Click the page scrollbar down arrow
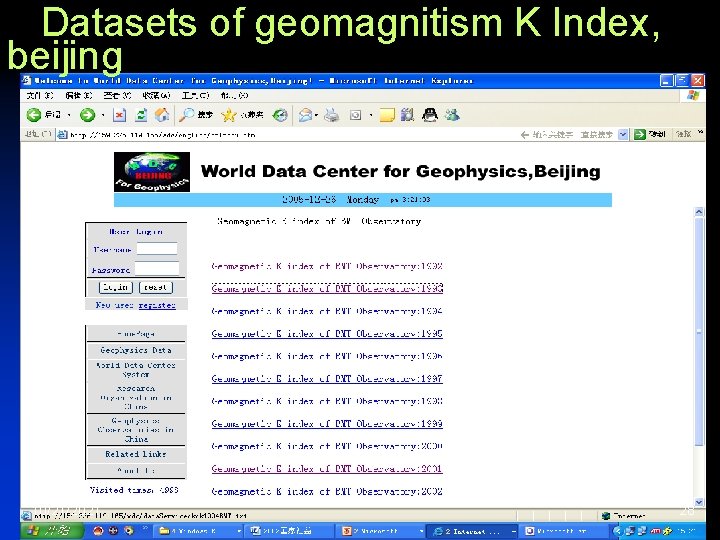 tap(699, 502)
